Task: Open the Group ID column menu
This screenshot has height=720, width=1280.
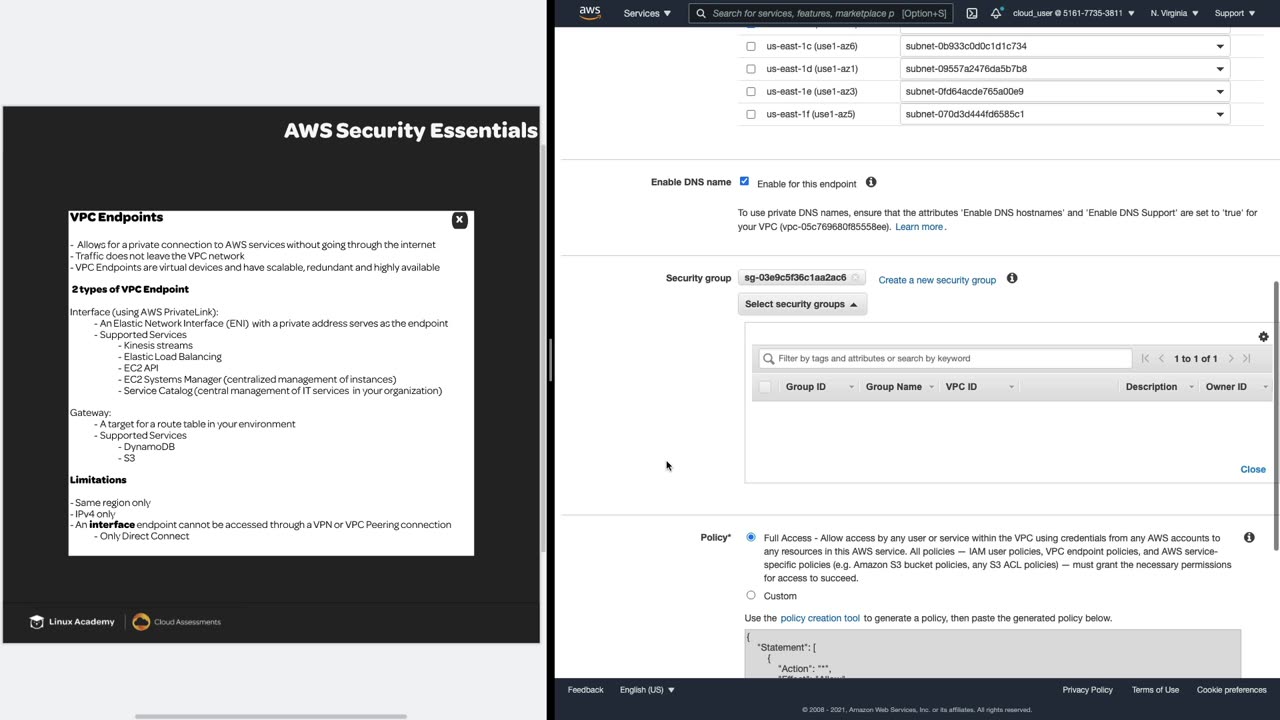Action: [852, 387]
